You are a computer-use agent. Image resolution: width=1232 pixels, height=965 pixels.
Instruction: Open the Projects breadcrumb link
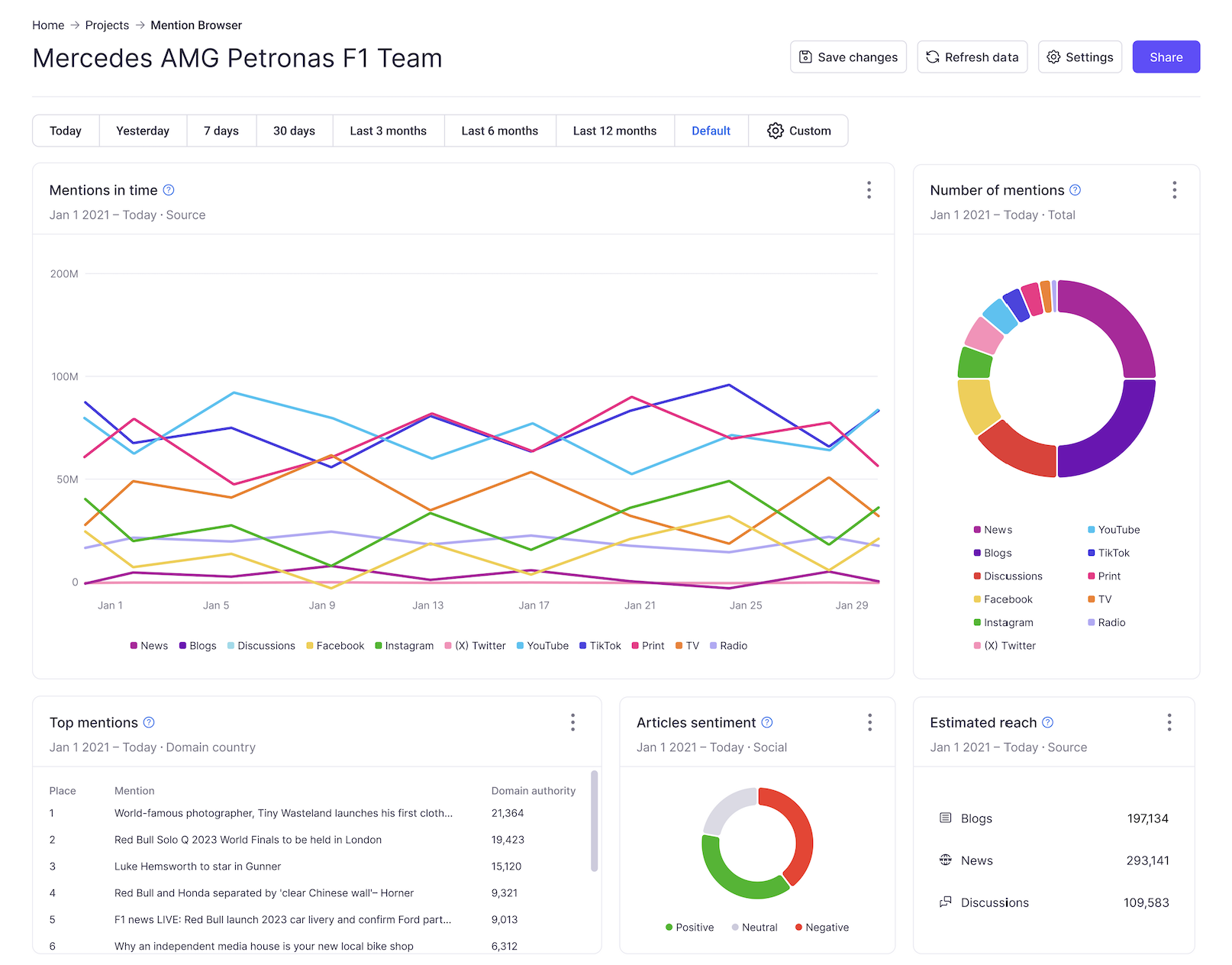(106, 24)
